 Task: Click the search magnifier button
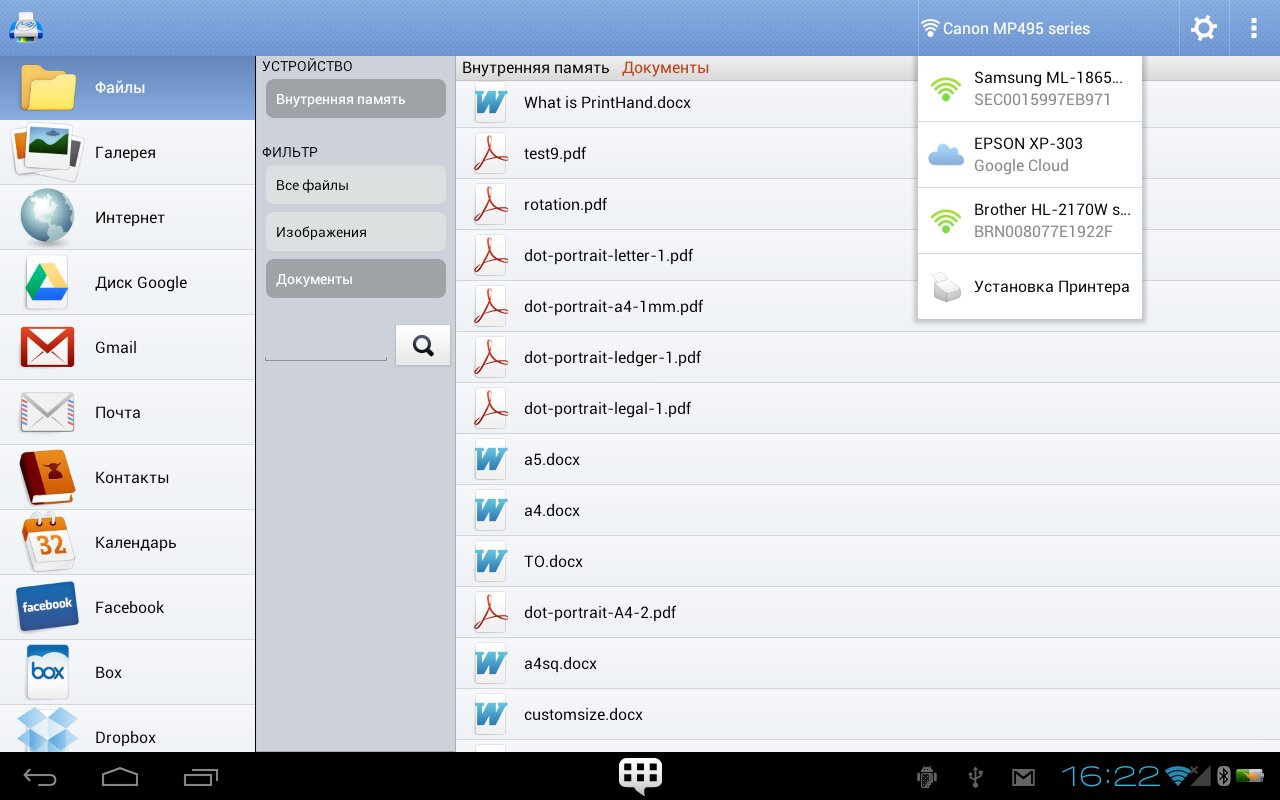[423, 345]
